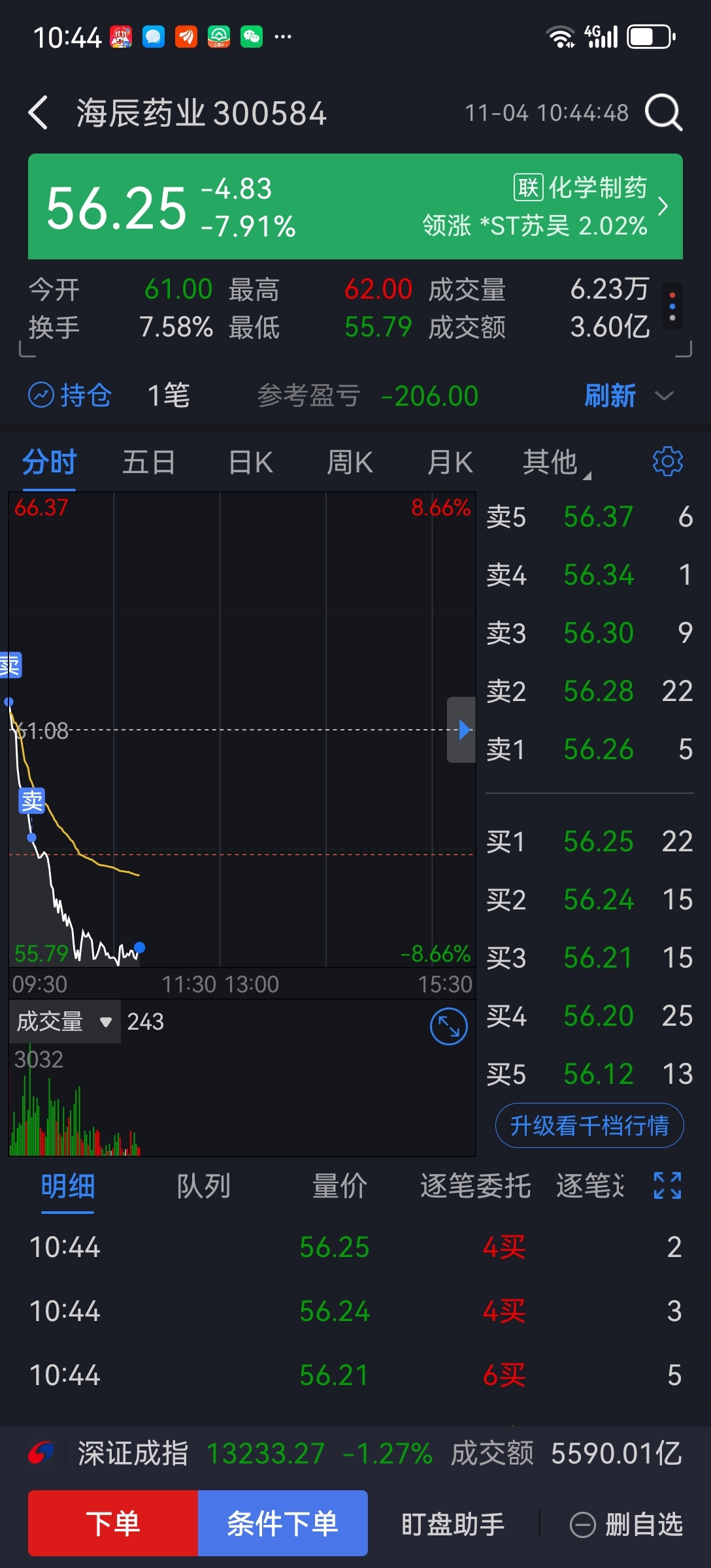Select the 明细 tab
711x1568 pixels.
point(68,1186)
